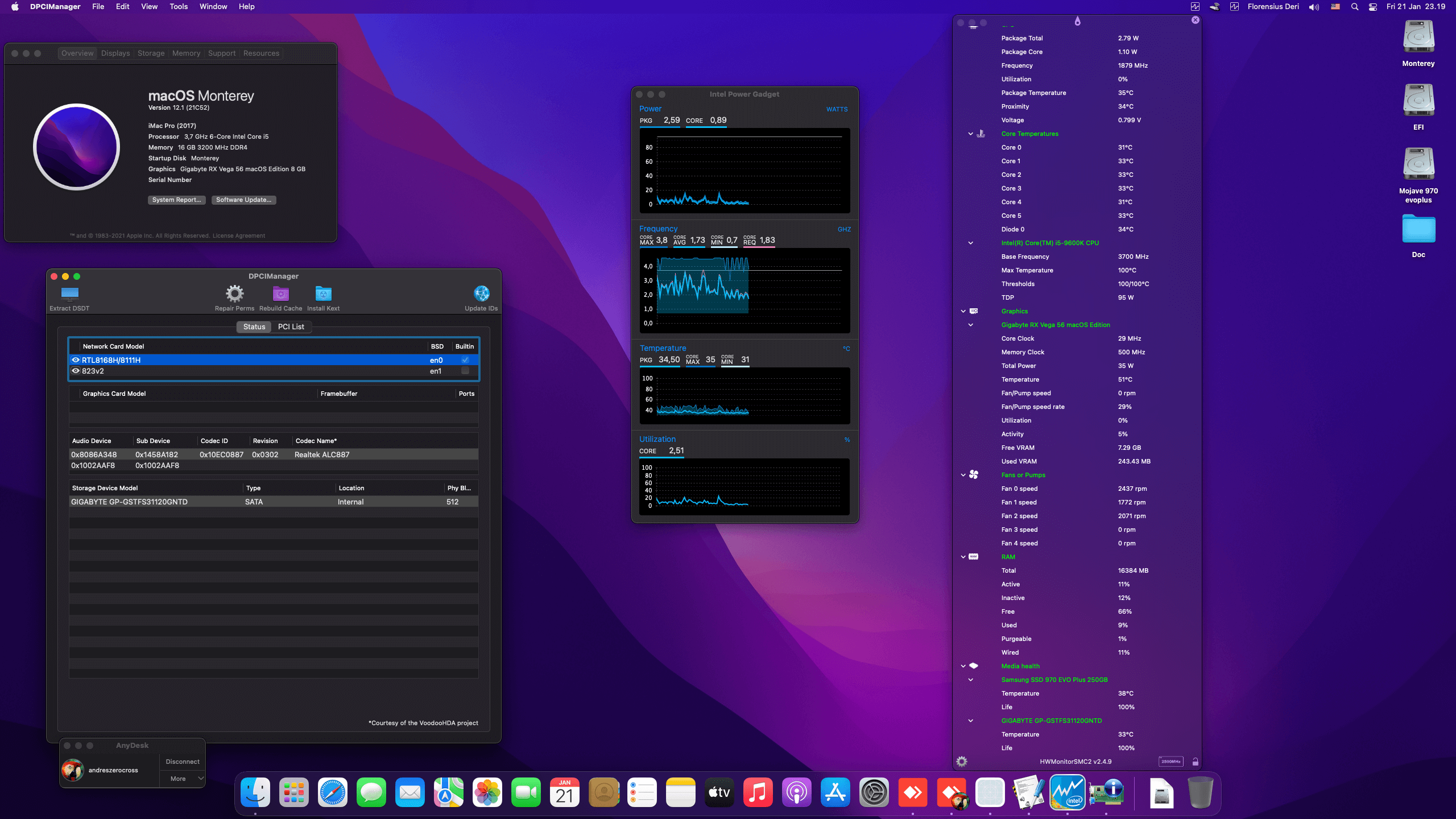Open HWMonitorSMC2 settings gear icon
The height and width of the screenshot is (819, 1456).
(x=962, y=762)
